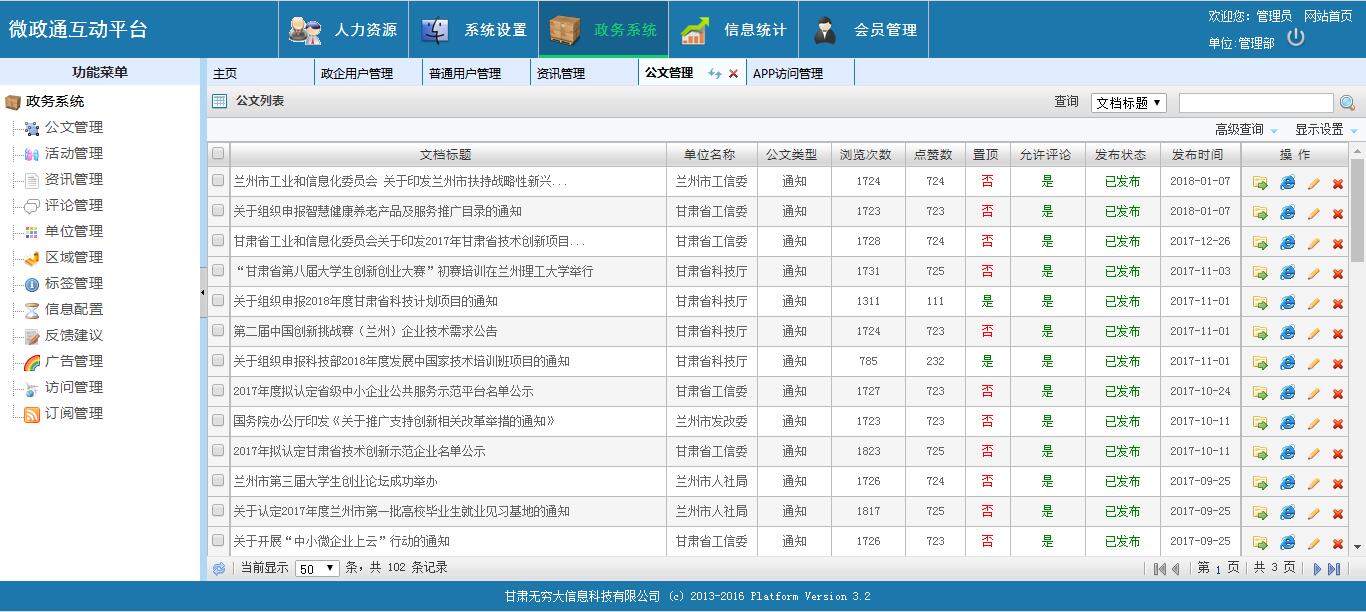Go to next page arrow

pos(1318,569)
